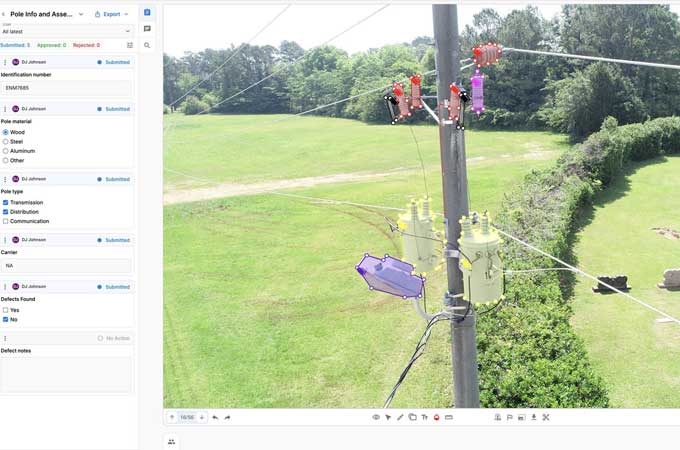Click the redo arrow in bottom toolbar

tap(227, 417)
